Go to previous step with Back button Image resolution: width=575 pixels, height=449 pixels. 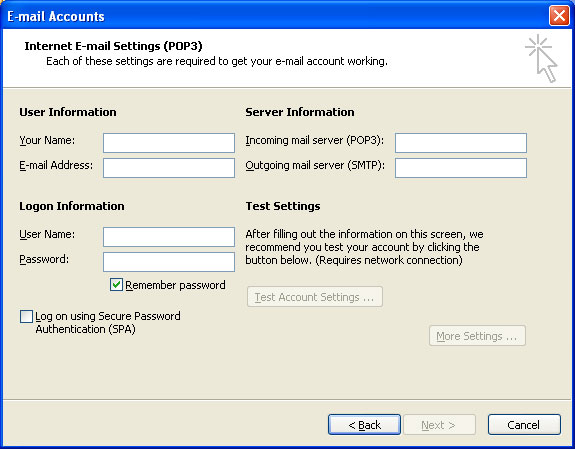(x=364, y=424)
